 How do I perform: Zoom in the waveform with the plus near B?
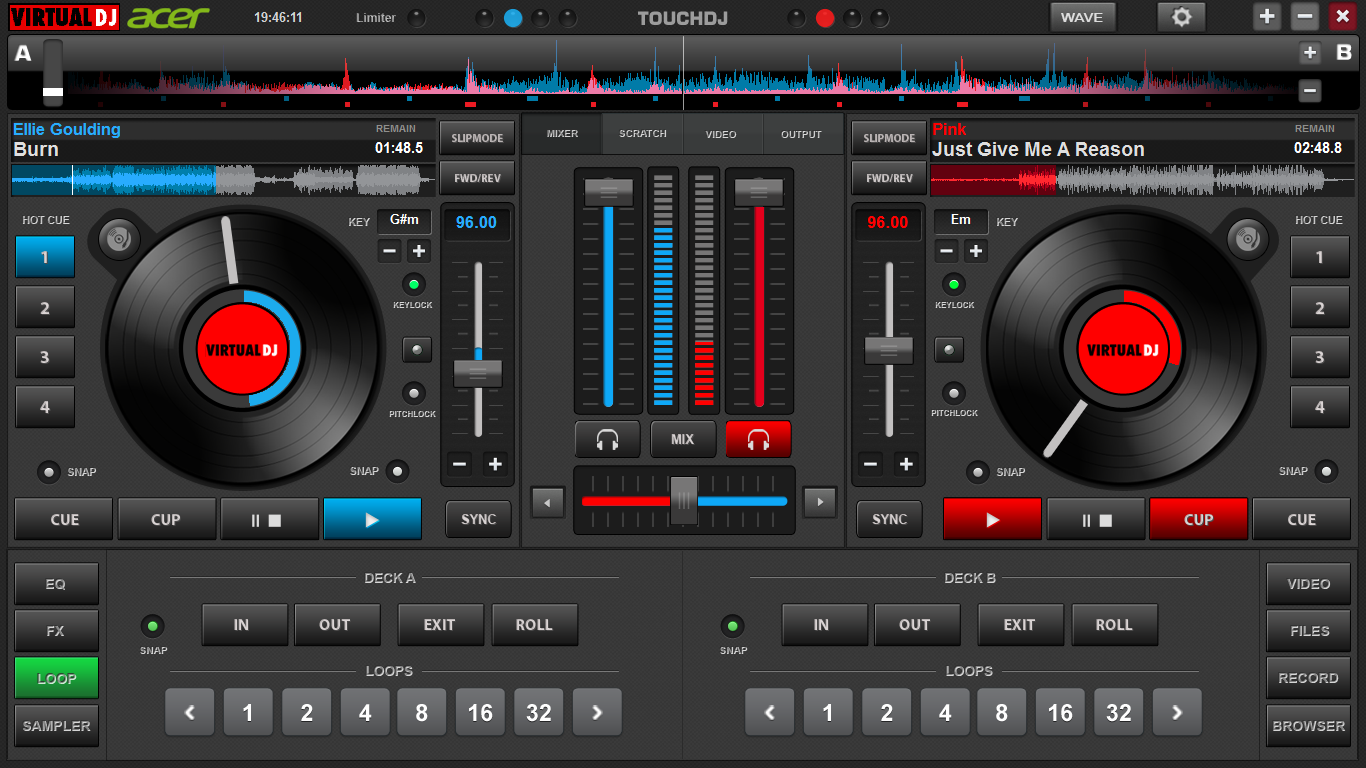(x=1310, y=53)
